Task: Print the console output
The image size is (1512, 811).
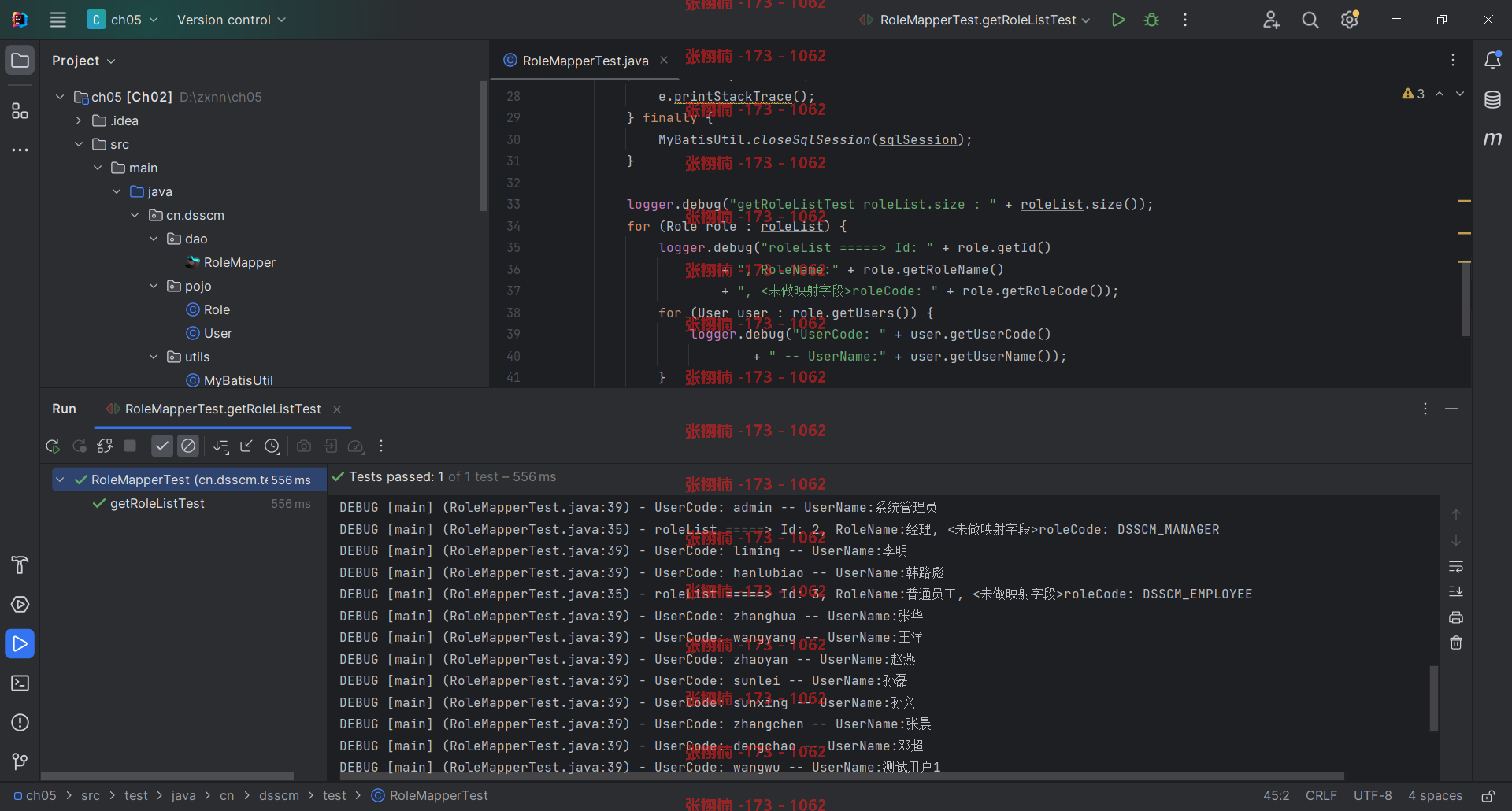Action: pyautogui.click(x=1456, y=617)
